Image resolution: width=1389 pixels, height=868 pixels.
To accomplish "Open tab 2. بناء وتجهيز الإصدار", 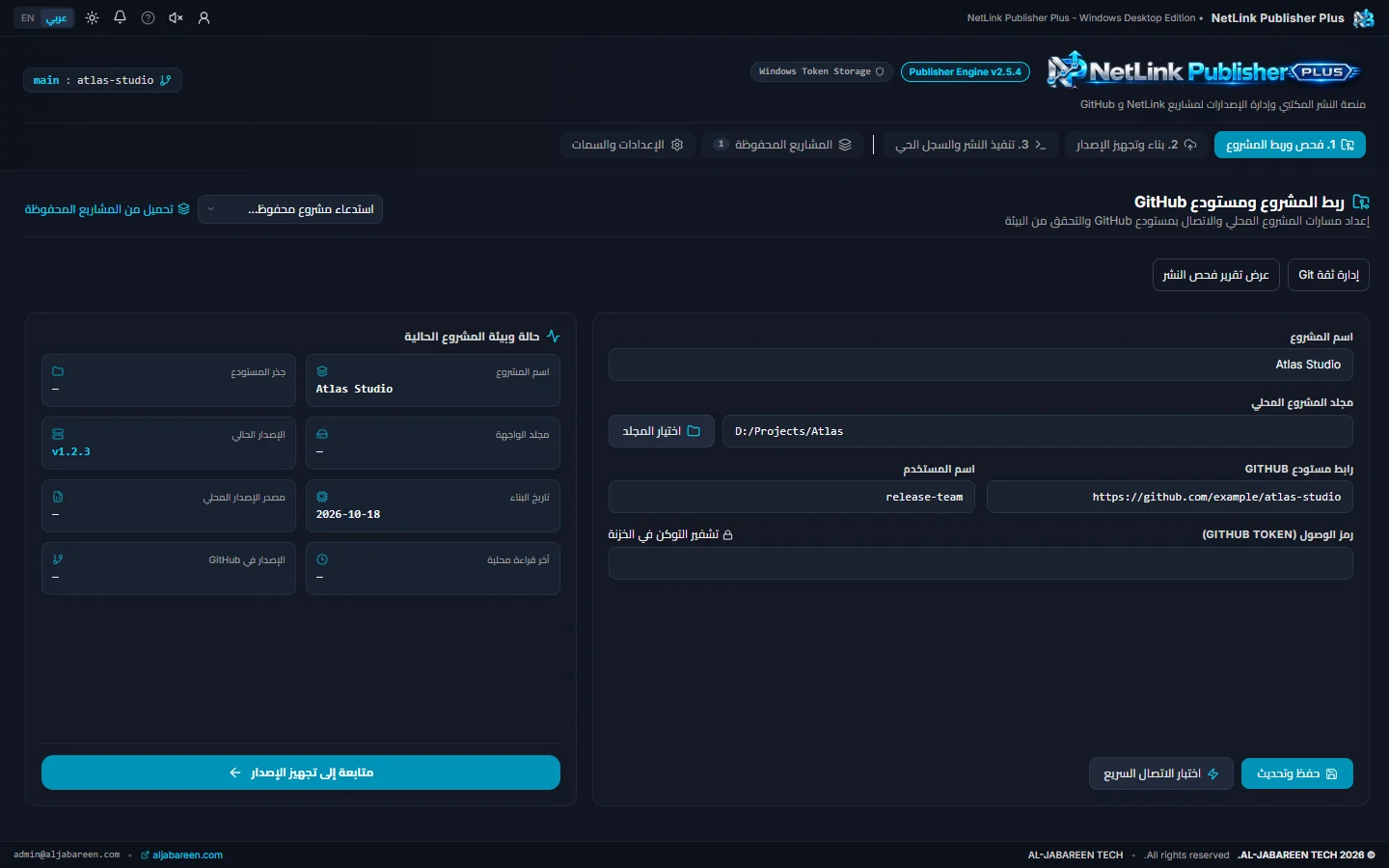I will 1136,145.
